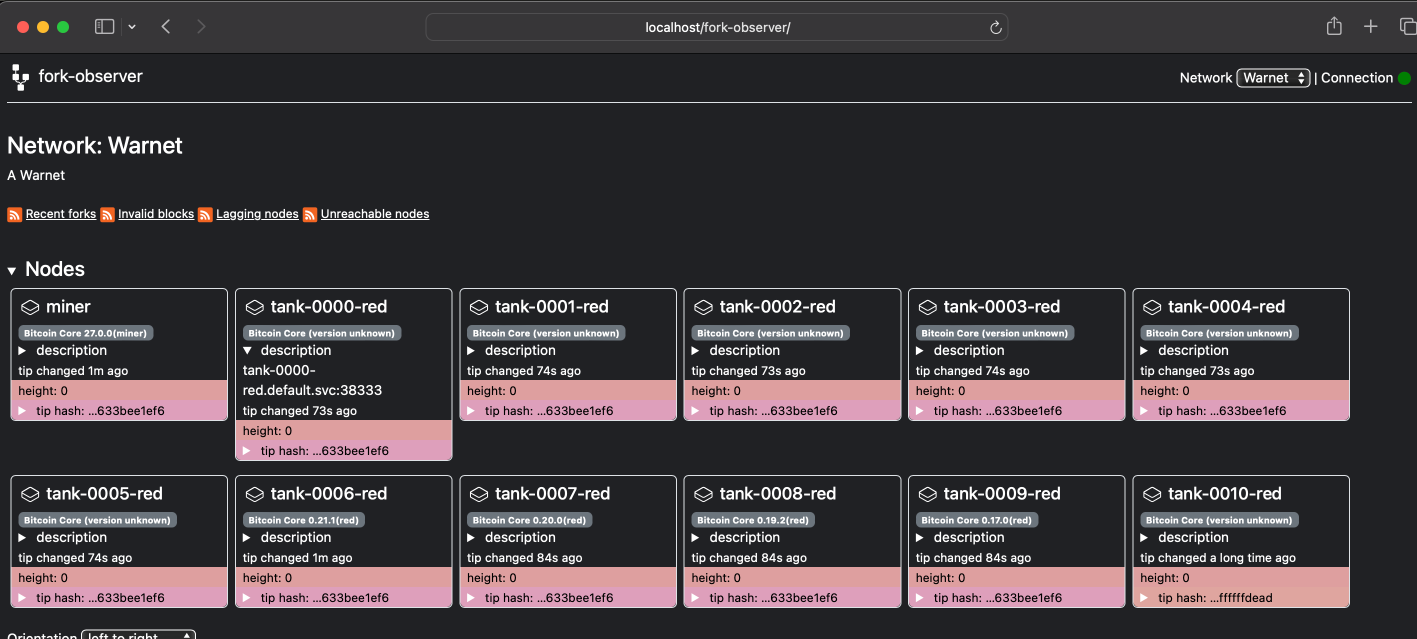
Task: Click the RSS icon beside Unreachable nodes
Action: click(310, 215)
